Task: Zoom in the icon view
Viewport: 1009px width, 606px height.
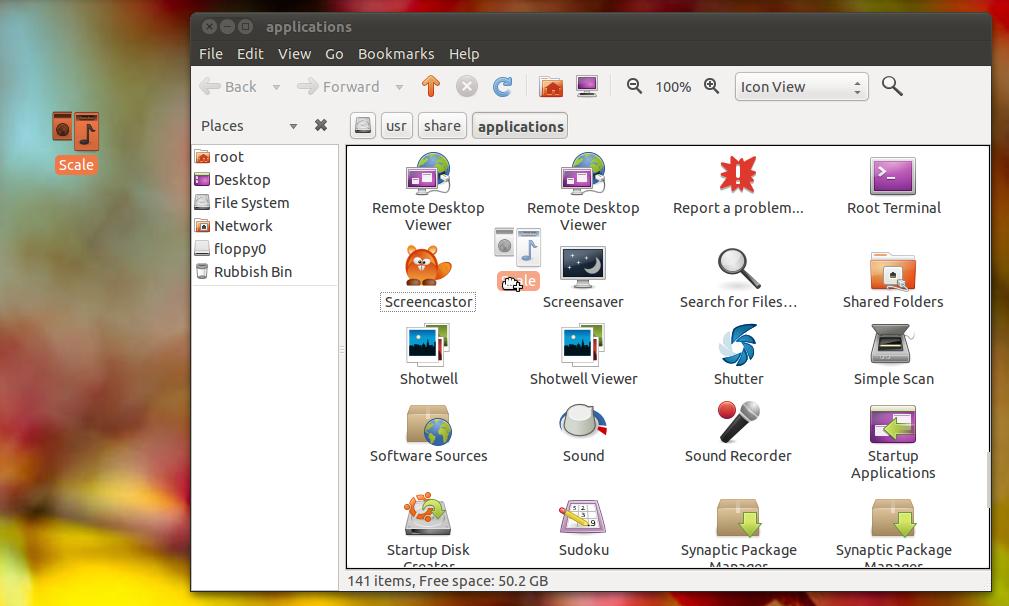Action: [711, 86]
